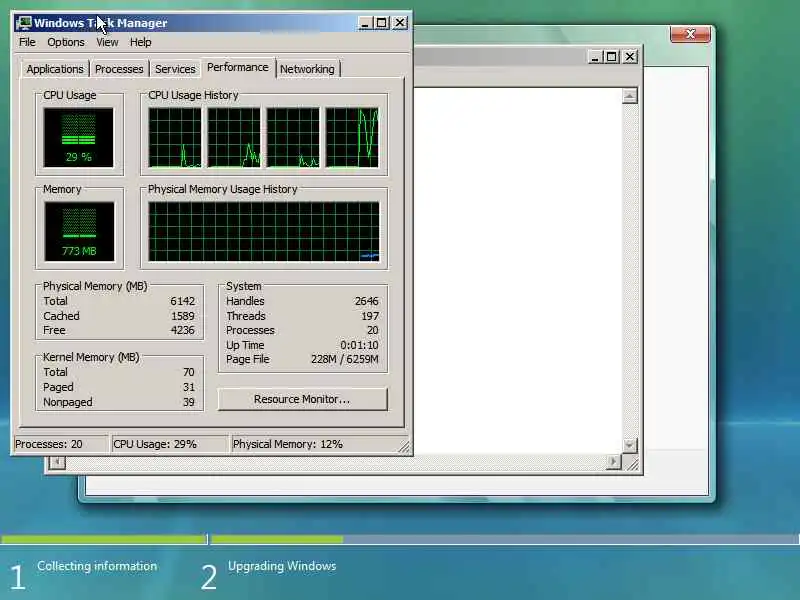Select the Performance tab
The height and width of the screenshot is (600, 800).
point(238,67)
